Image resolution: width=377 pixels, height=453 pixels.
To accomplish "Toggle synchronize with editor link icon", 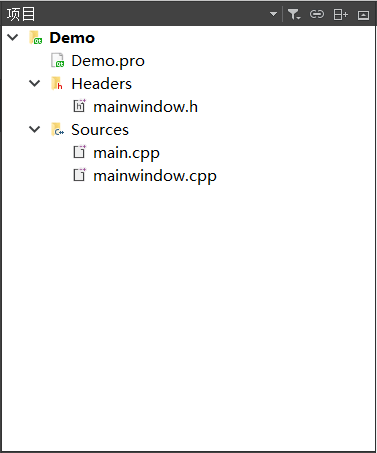I will point(317,14).
